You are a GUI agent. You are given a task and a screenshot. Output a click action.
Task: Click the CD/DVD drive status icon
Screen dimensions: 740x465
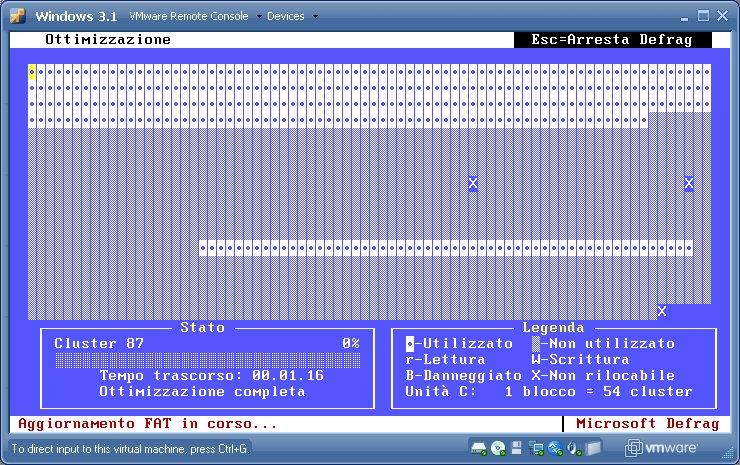[497, 448]
